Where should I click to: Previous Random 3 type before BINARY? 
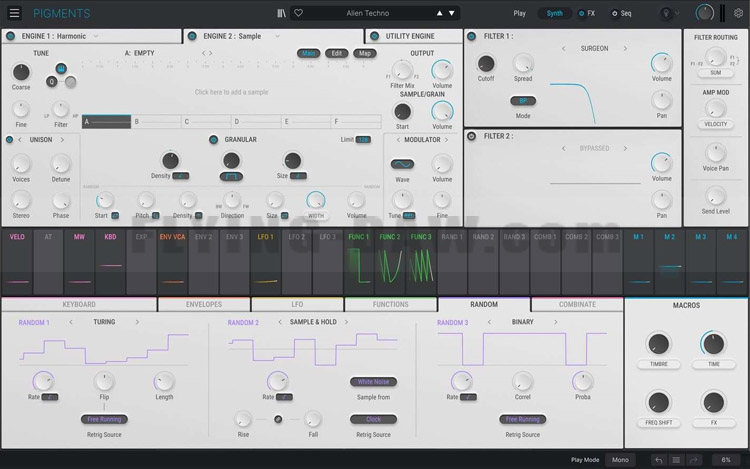pos(489,322)
